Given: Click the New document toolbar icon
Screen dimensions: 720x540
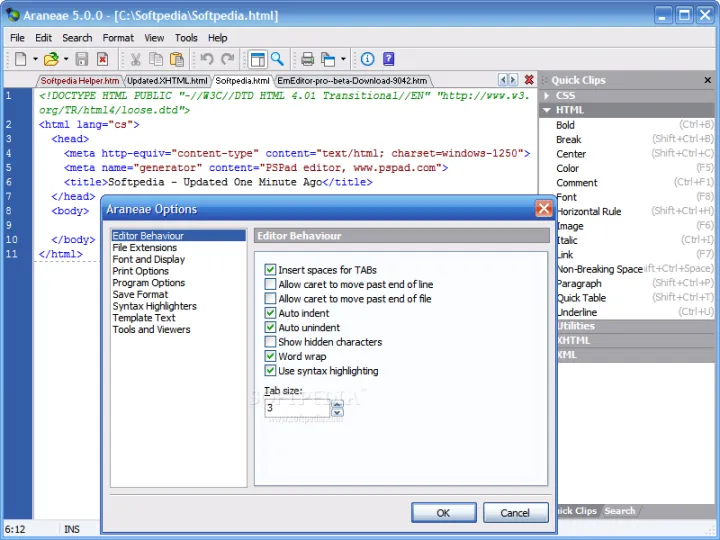Looking at the screenshot, I should point(21,59).
